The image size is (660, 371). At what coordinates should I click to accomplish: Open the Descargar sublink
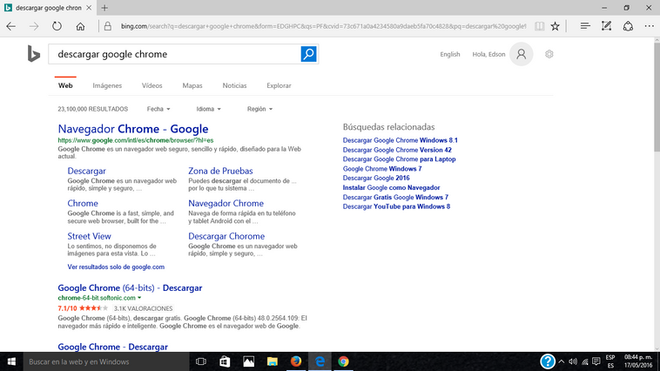pos(87,171)
